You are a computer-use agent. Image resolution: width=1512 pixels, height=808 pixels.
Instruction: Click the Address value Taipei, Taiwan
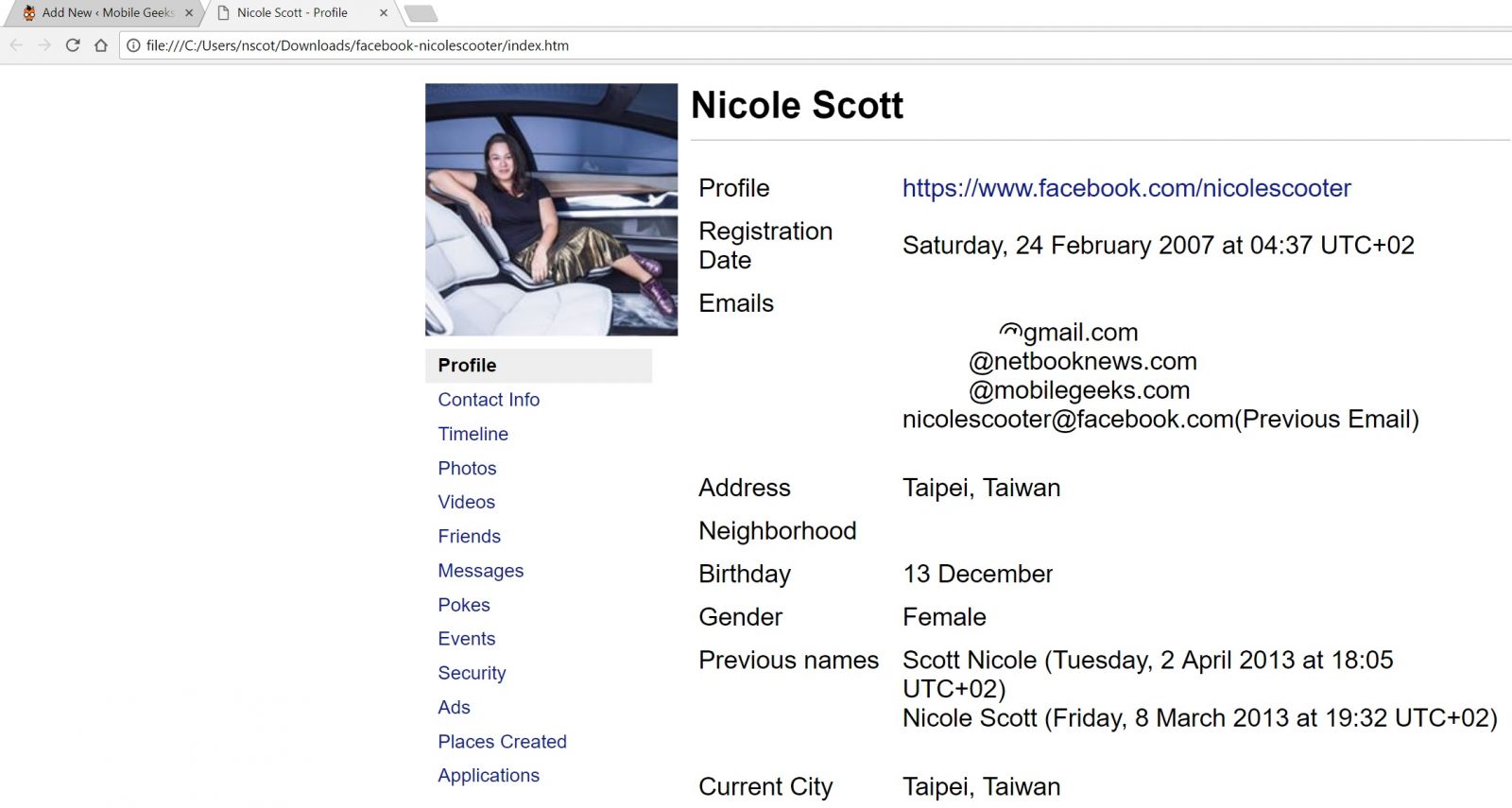click(x=981, y=488)
